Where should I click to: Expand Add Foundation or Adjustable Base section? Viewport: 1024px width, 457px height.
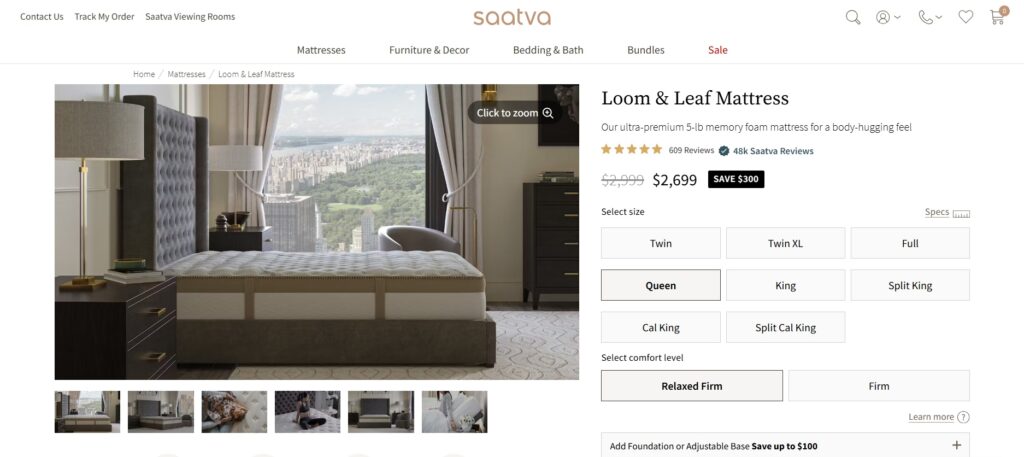coord(785,446)
